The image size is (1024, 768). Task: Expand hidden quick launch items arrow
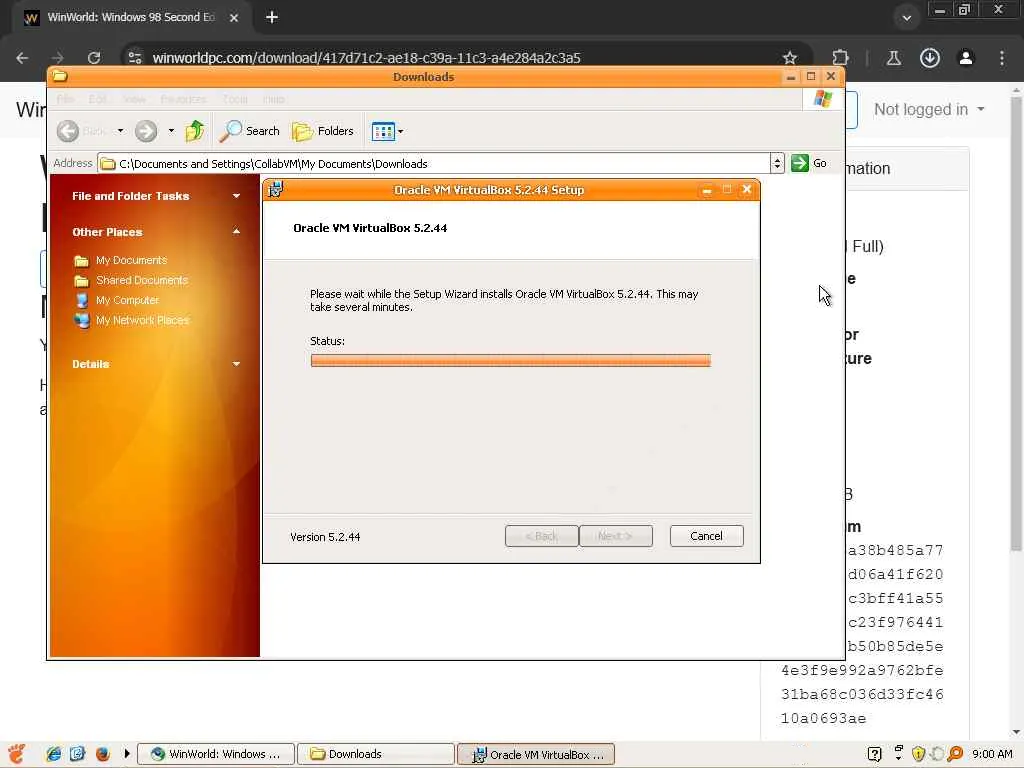[127, 754]
